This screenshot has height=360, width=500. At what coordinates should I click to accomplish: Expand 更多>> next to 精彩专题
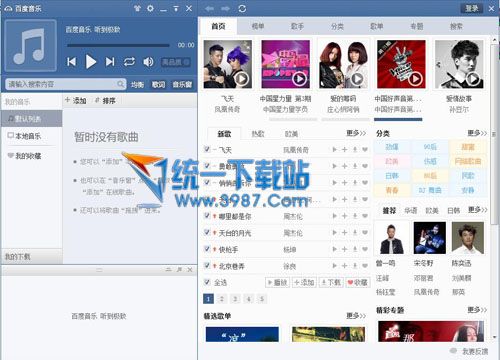[477, 310]
